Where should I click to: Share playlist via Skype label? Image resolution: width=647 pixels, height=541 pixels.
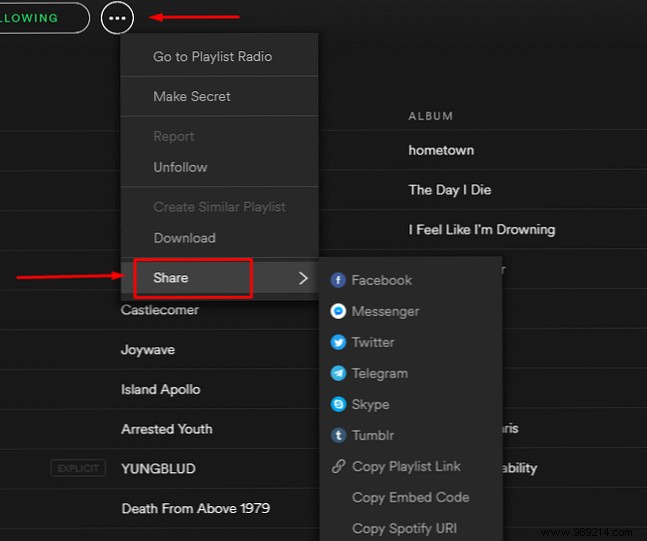(x=371, y=404)
